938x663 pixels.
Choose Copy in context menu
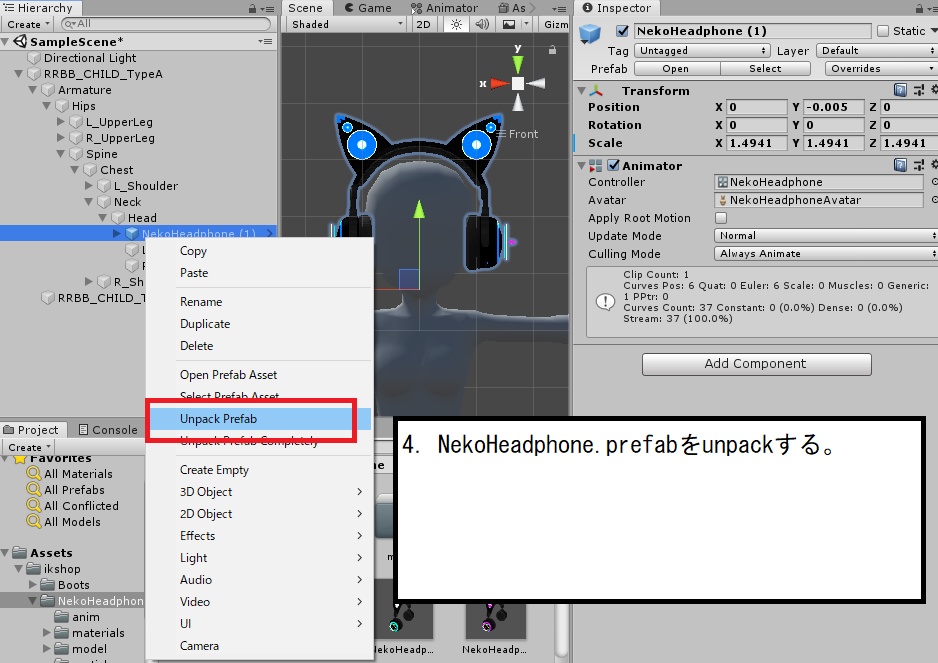(259, 251)
